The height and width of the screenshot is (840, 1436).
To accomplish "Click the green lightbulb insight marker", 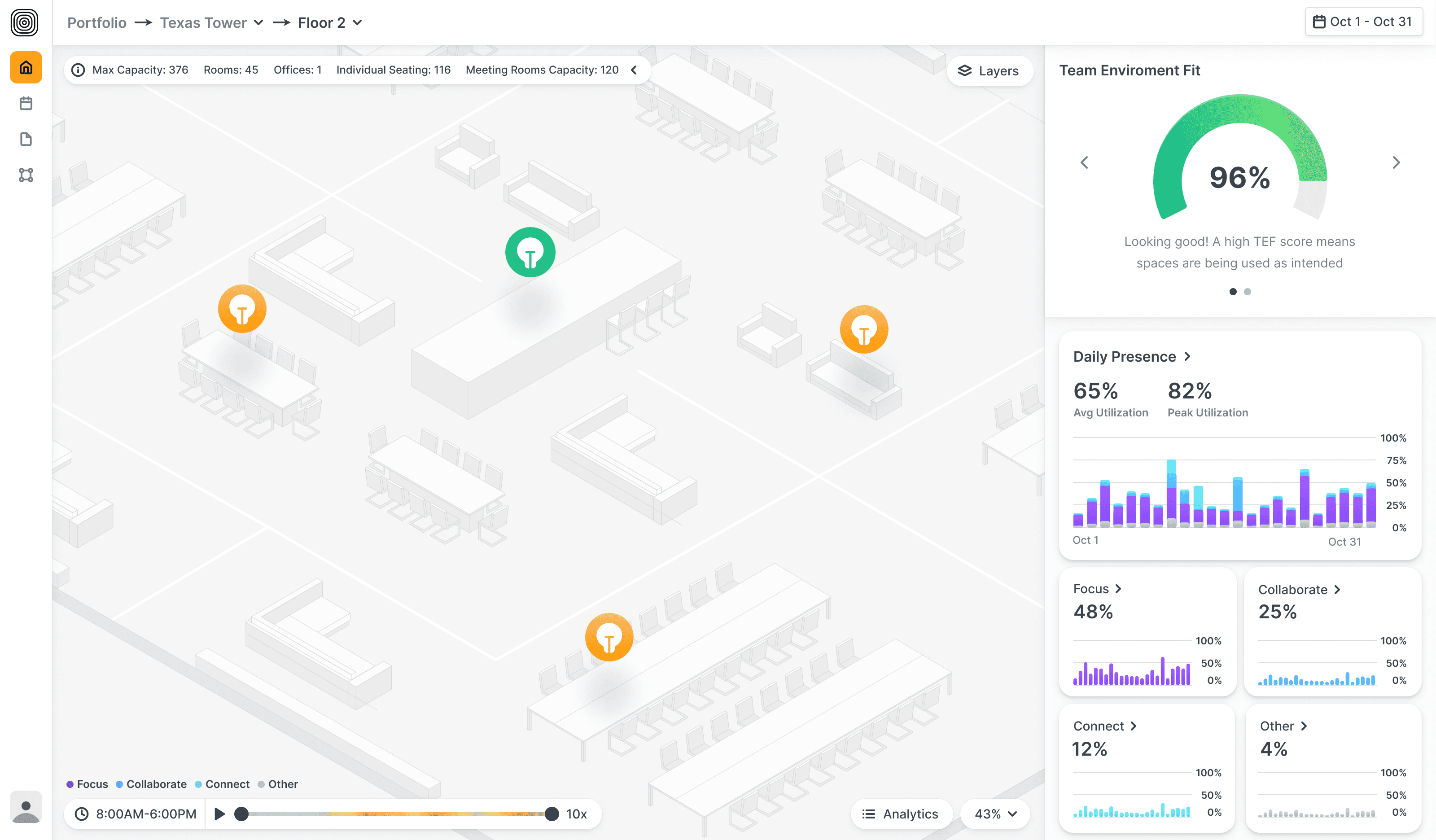I will click(530, 253).
